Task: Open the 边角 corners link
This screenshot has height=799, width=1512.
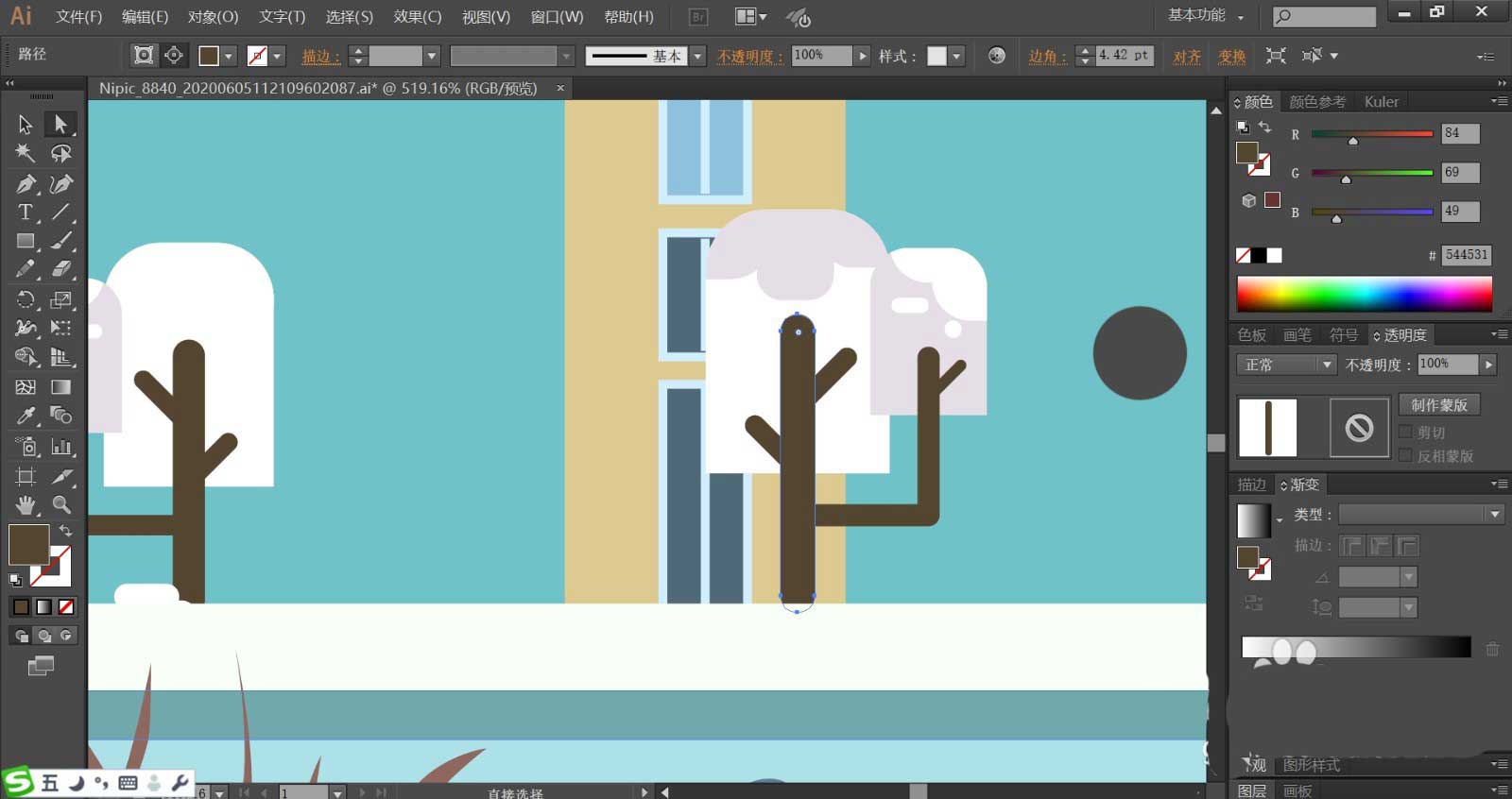Action: [x=1047, y=57]
